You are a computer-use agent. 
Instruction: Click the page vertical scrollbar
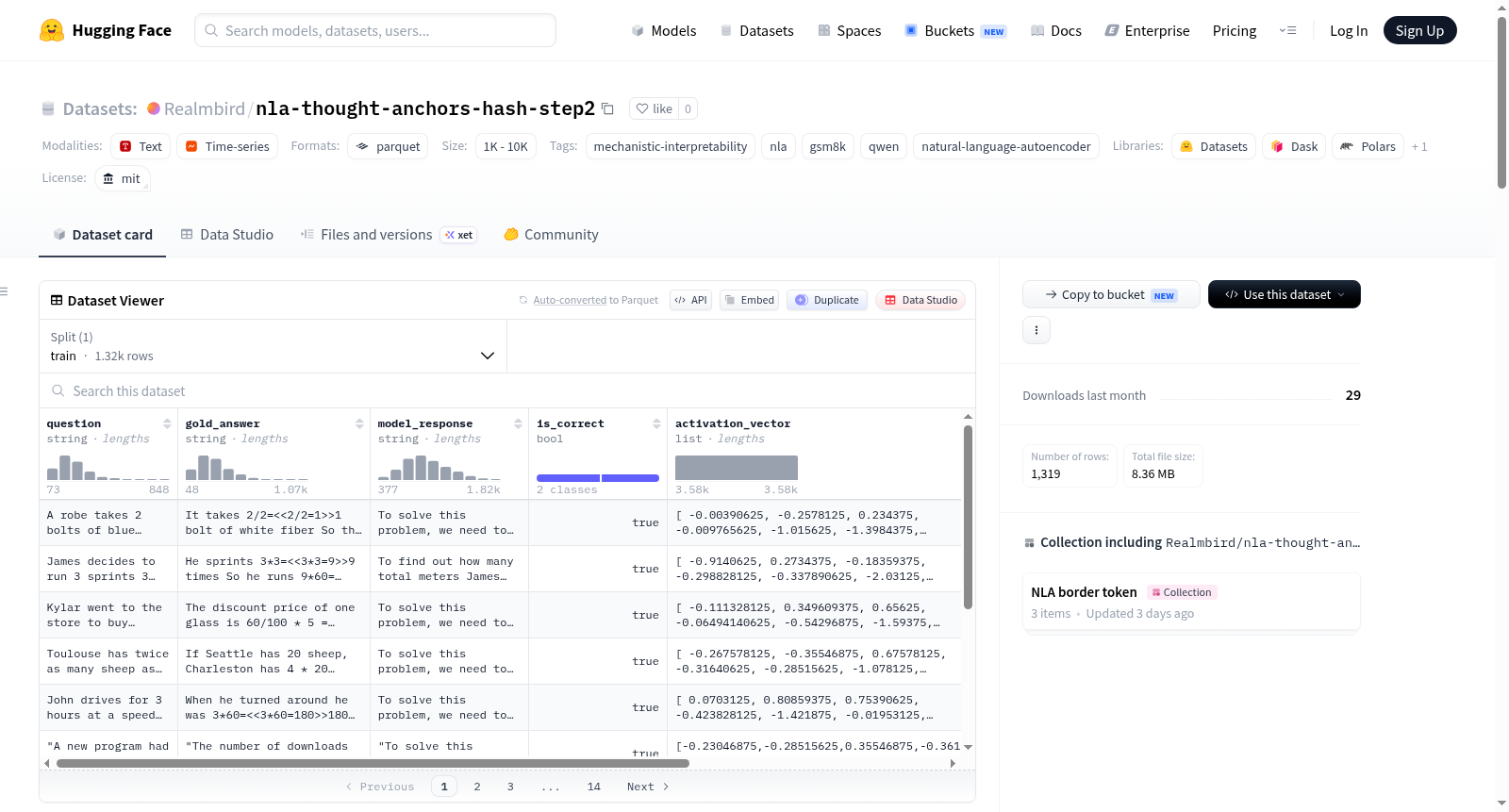point(1501,102)
